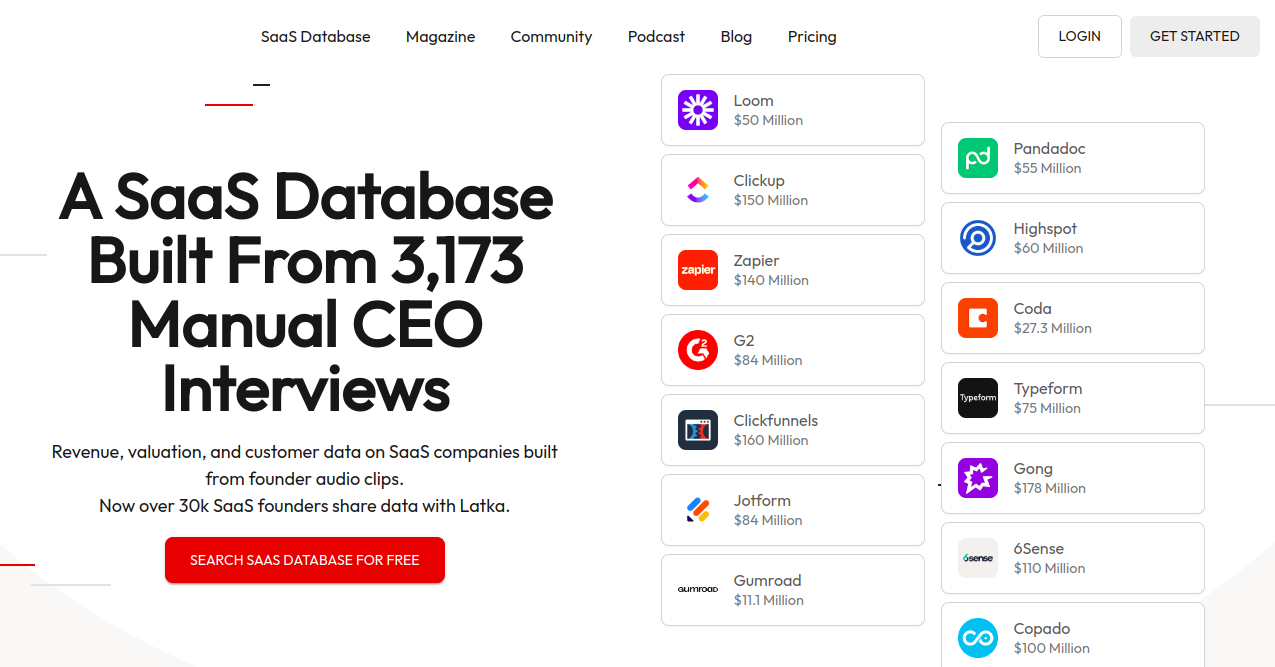The image size is (1275, 667).
Task: Click the black Typeform logo icon
Action: tap(978, 398)
